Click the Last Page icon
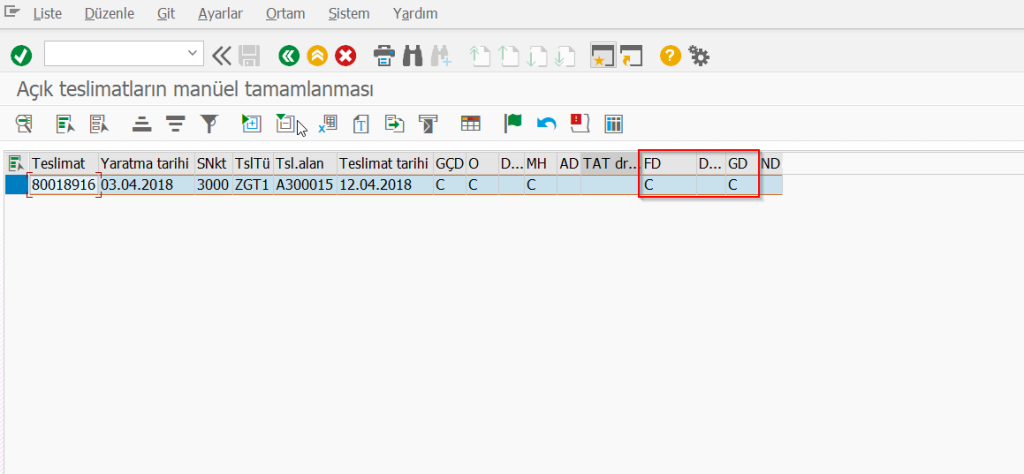Screen dimensions: 1024x474 pyautogui.click(x=565, y=56)
